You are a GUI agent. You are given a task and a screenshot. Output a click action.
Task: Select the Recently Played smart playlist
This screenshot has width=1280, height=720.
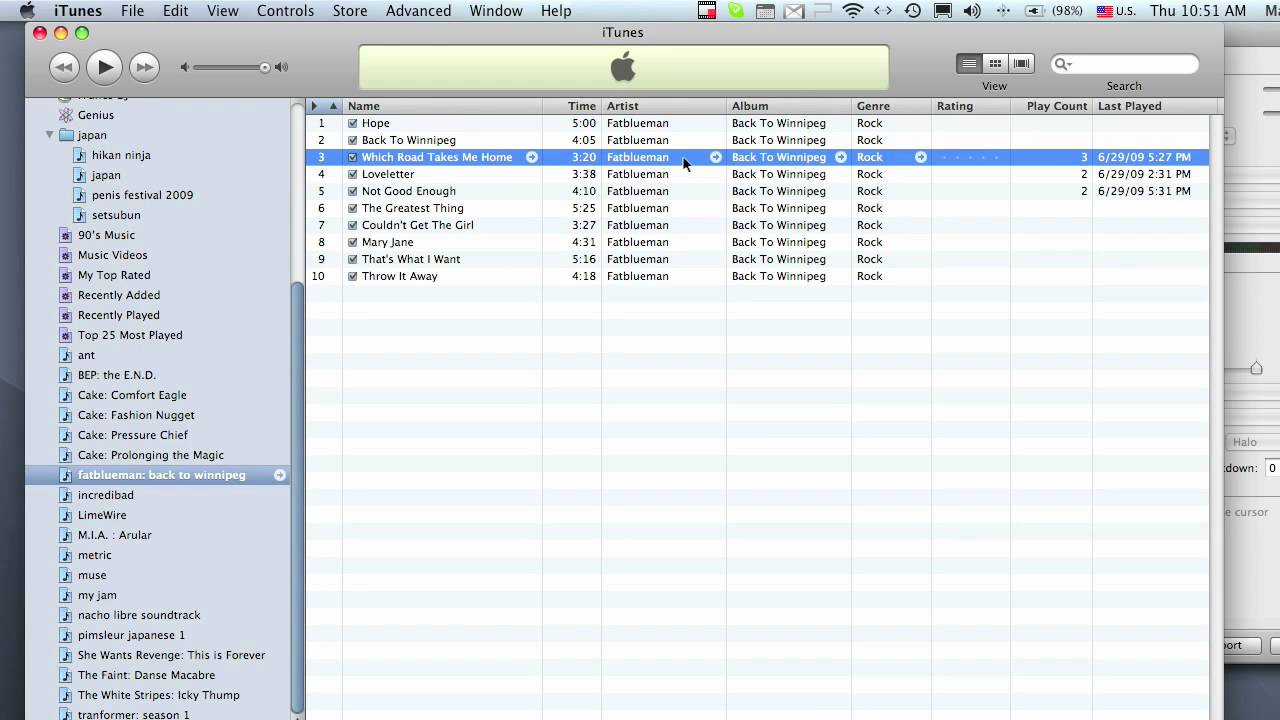119,315
